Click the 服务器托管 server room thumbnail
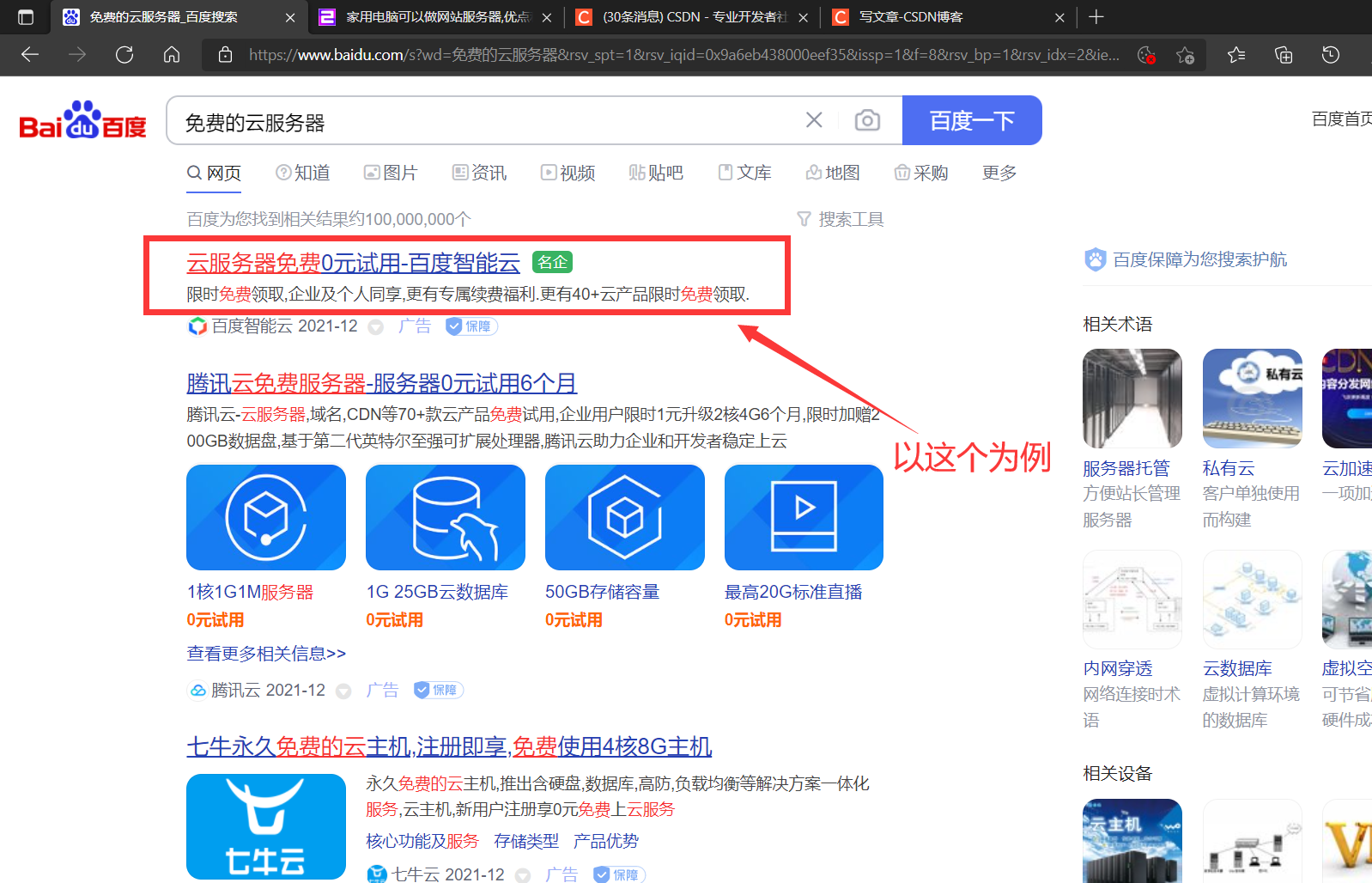The width and height of the screenshot is (1372, 883). [x=1132, y=399]
